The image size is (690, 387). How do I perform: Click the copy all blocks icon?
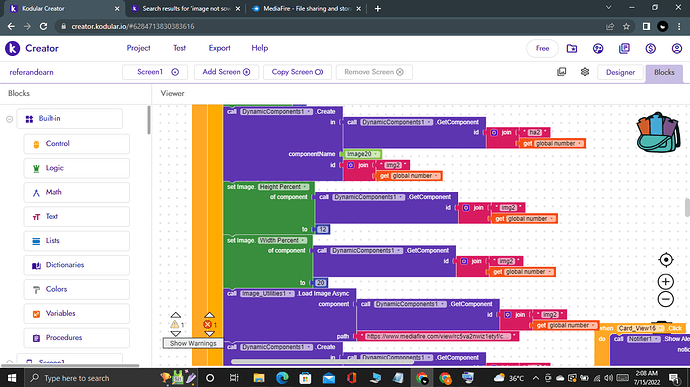[562, 72]
